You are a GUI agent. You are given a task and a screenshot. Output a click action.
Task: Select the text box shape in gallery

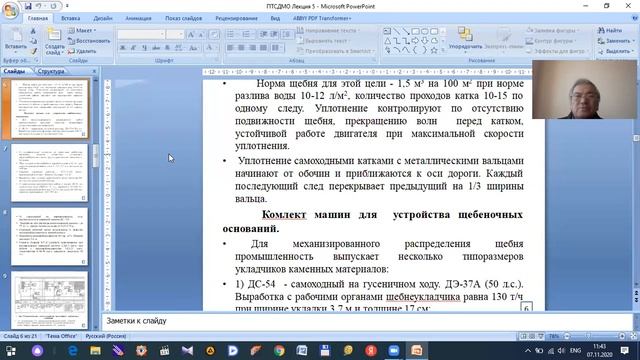point(387,31)
